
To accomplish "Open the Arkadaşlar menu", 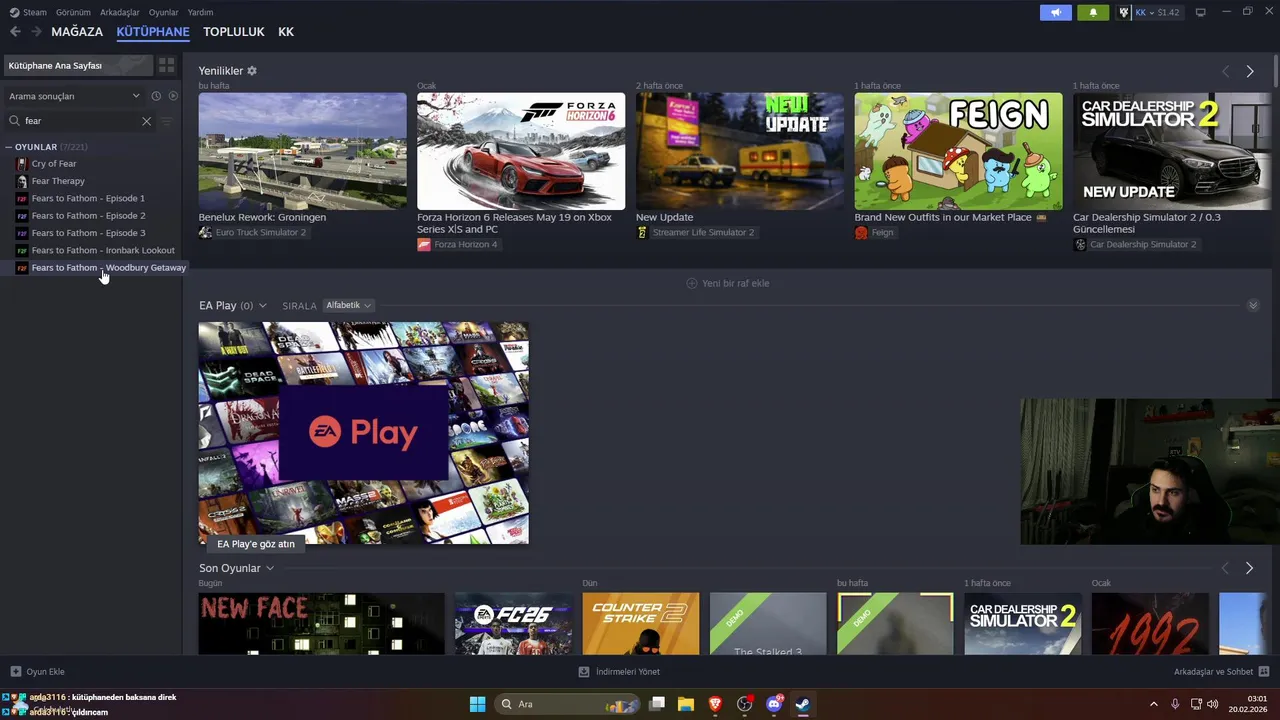I will coord(120,12).
